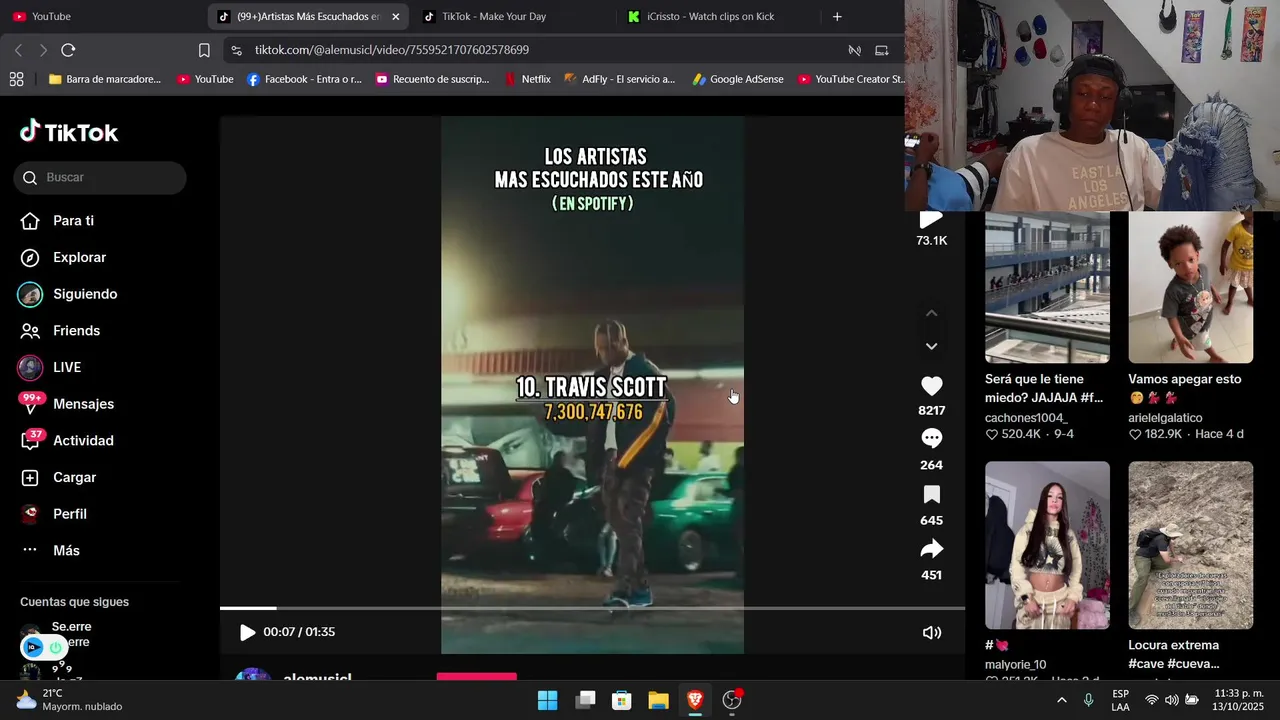Open Microsoft Store from taskbar
The height and width of the screenshot is (720, 1280).
tap(621, 700)
